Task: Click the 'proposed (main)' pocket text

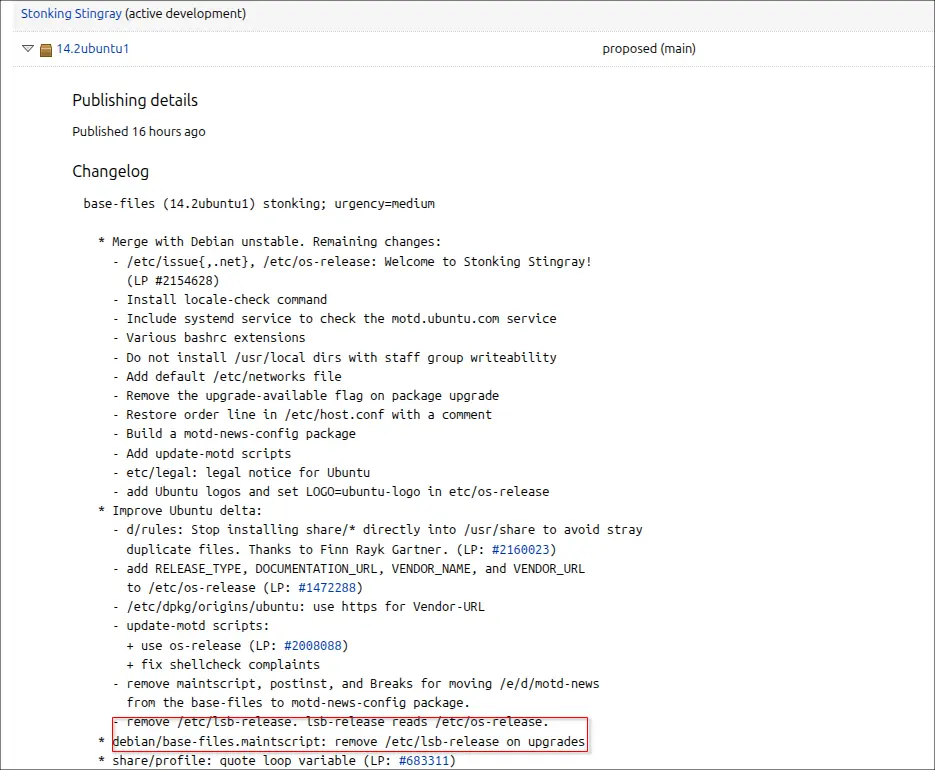Action: 649,48
